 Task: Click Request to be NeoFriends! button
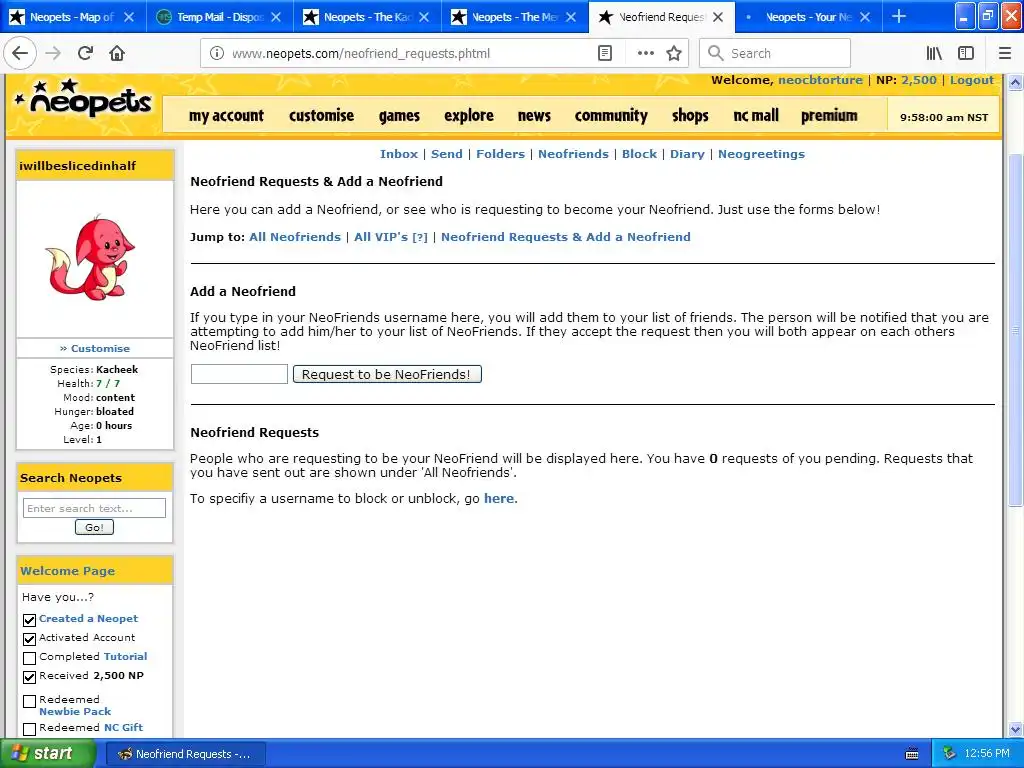(x=387, y=374)
